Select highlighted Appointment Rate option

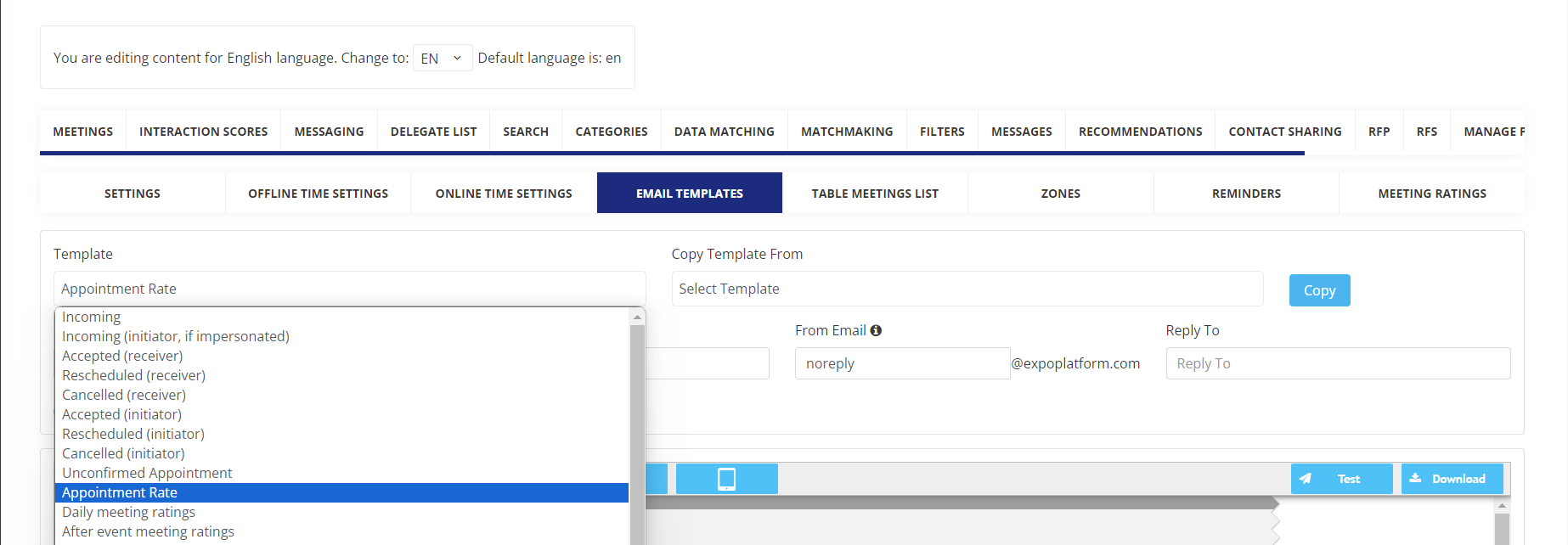click(341, 492)
